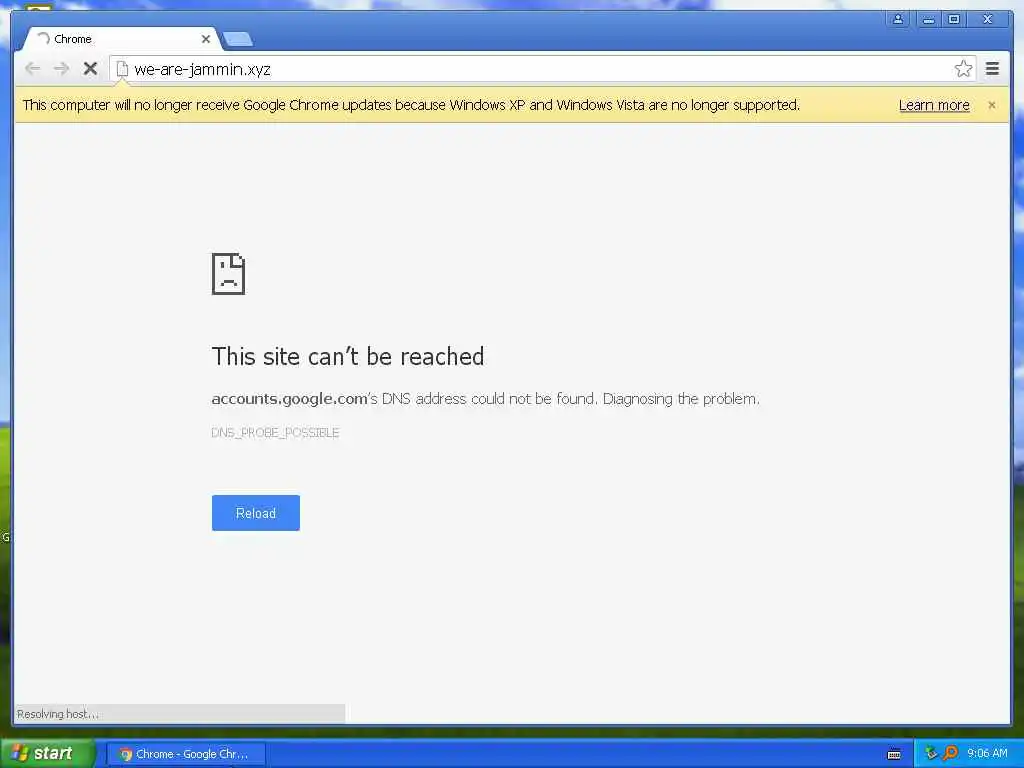
Task: Click the forward navigation arrow
Action: [61, 69]
